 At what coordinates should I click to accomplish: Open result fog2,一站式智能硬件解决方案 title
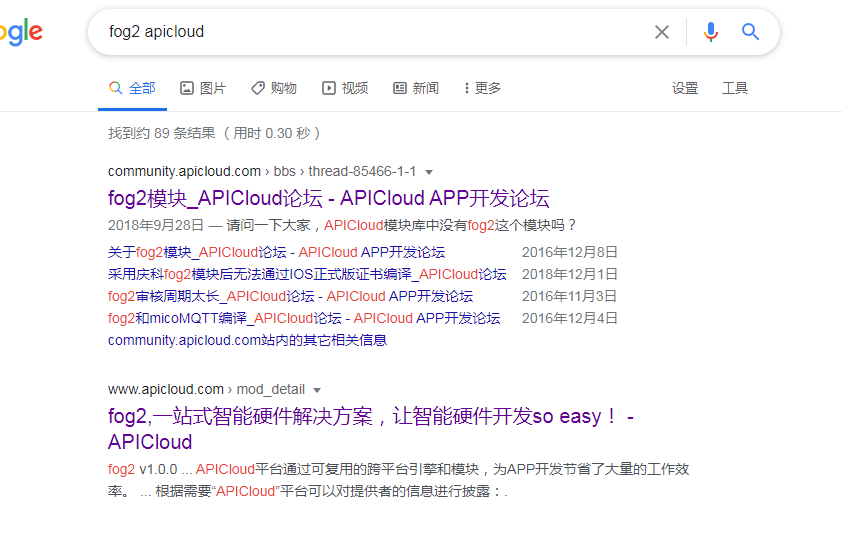click(x=371, y=429)
